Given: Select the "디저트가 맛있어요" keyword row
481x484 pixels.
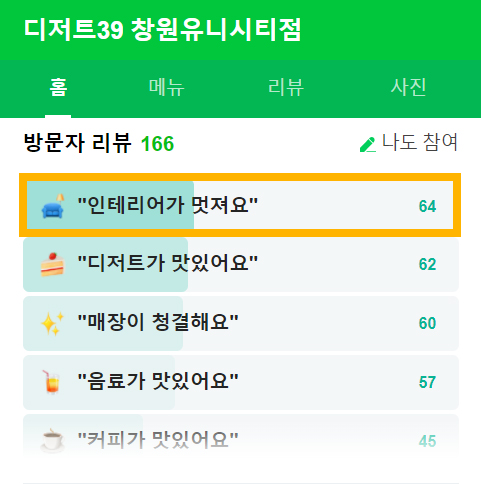Looking at the screenshot, I should (241, 265).
